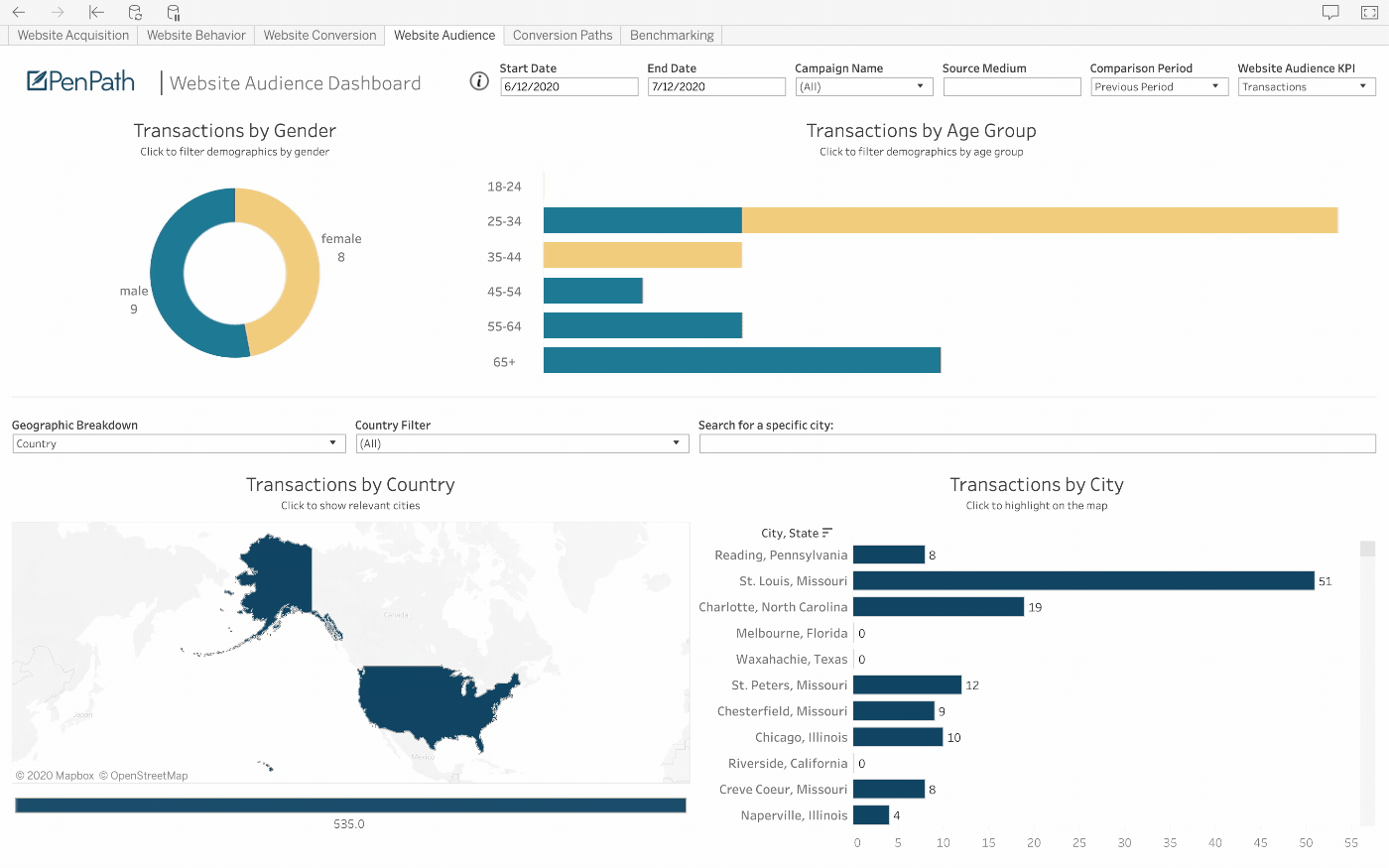Click the Search for a specific city field
The width and height of the screenshot is (1389, 868).
[1037, 443]
